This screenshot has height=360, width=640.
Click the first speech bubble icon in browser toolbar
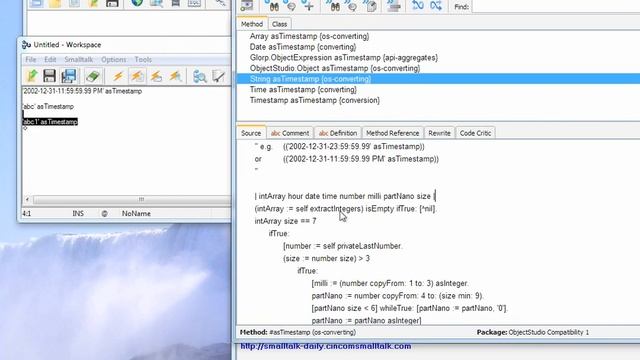tap(291, 6)
